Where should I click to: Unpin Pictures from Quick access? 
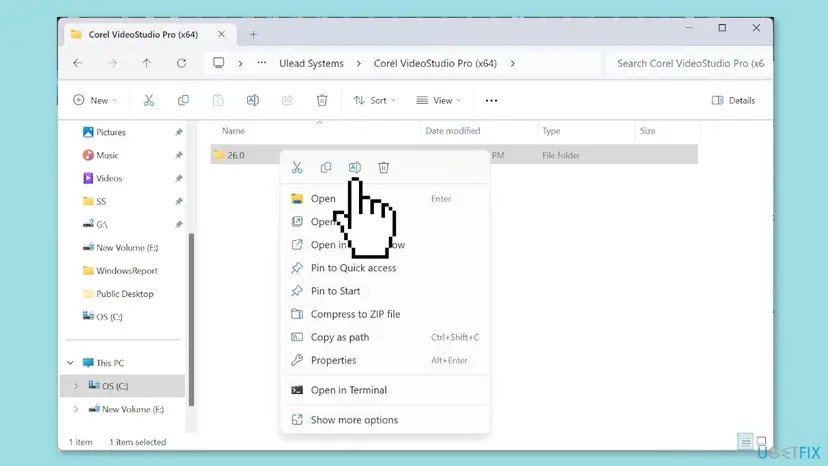pos(179,132)
